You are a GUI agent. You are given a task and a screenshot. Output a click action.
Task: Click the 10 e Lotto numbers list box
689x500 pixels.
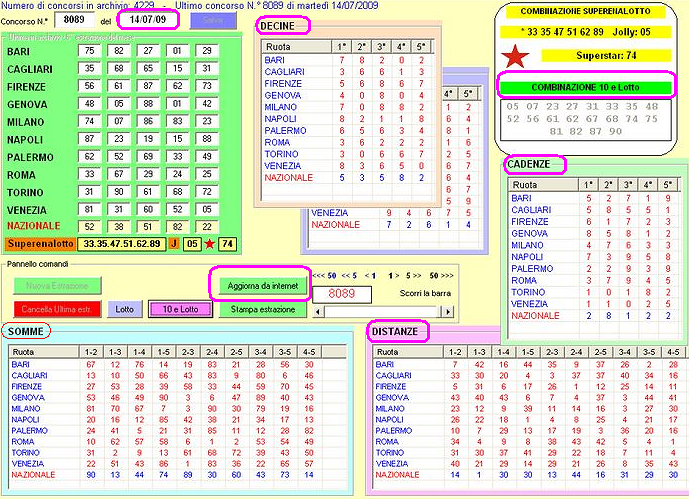click(x=586, y=120)
